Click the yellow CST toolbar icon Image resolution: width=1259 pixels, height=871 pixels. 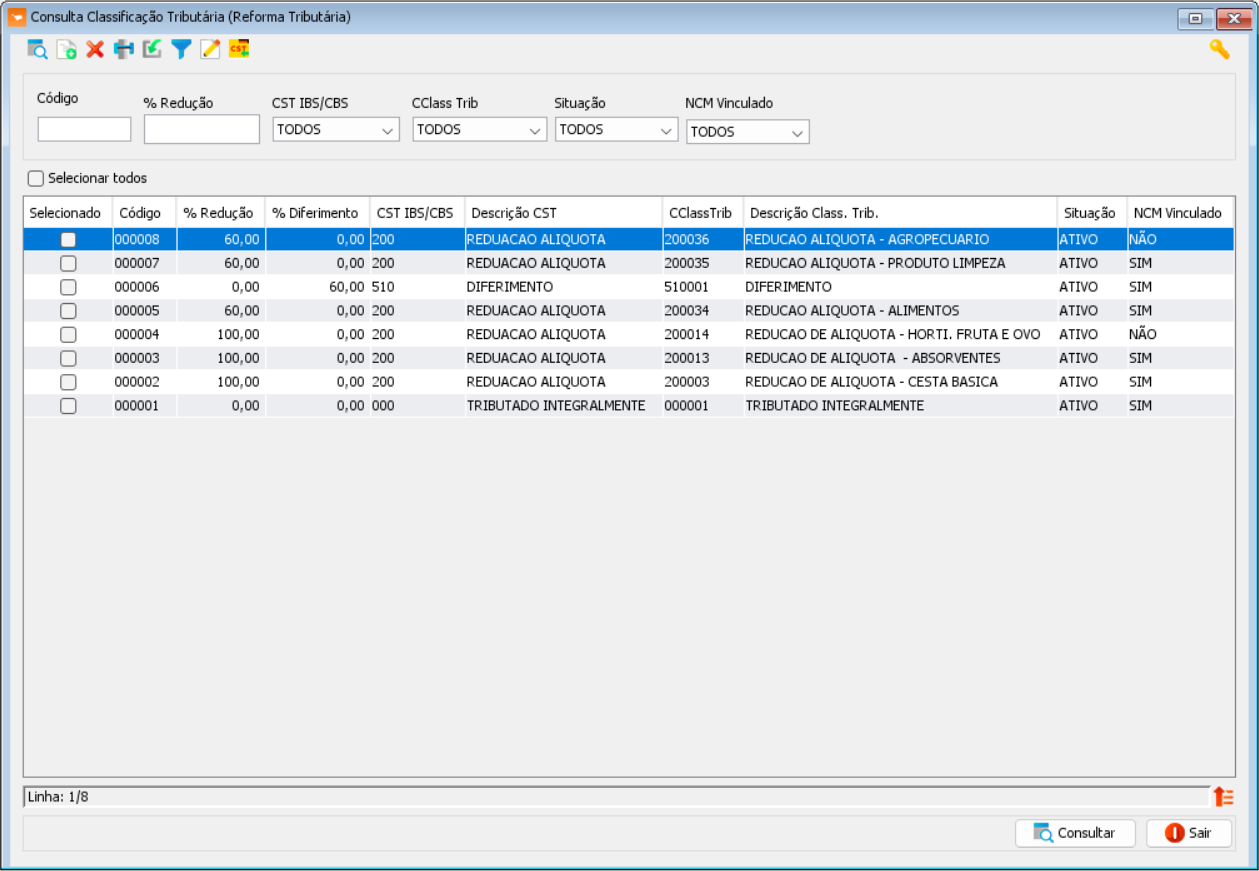click(x=239, y=49)
